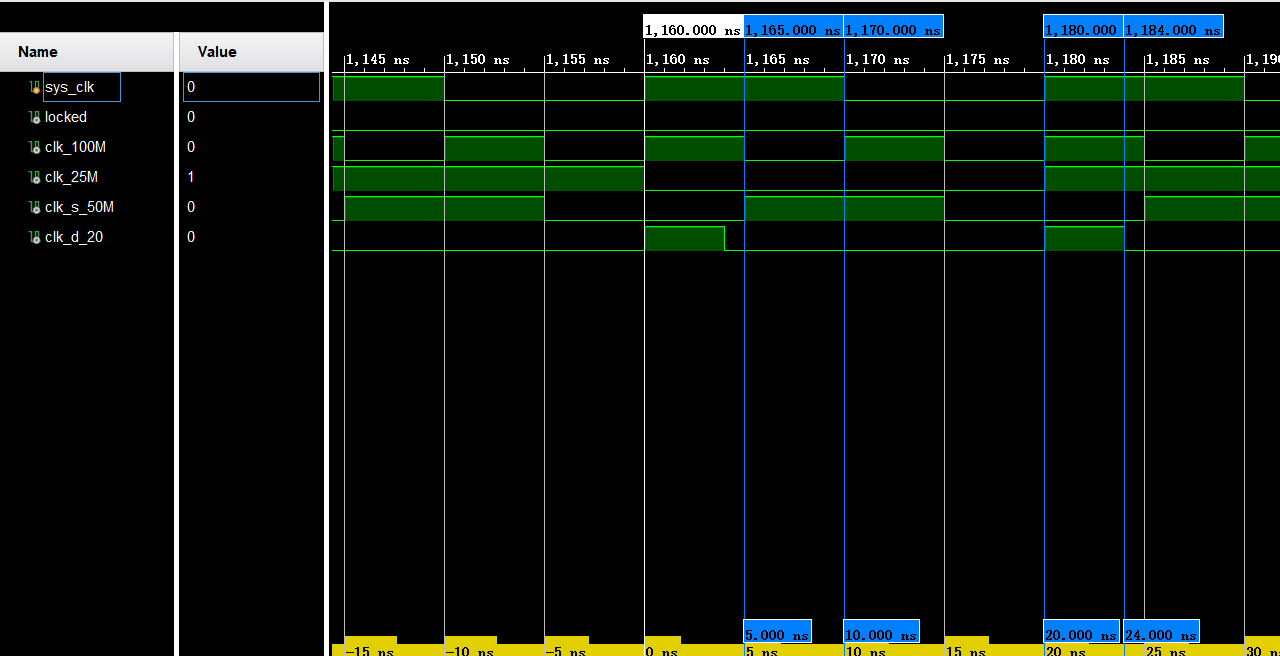Click the clk_100M signal icon
This screenshot has height=656, width=1280.
(35, 148)
